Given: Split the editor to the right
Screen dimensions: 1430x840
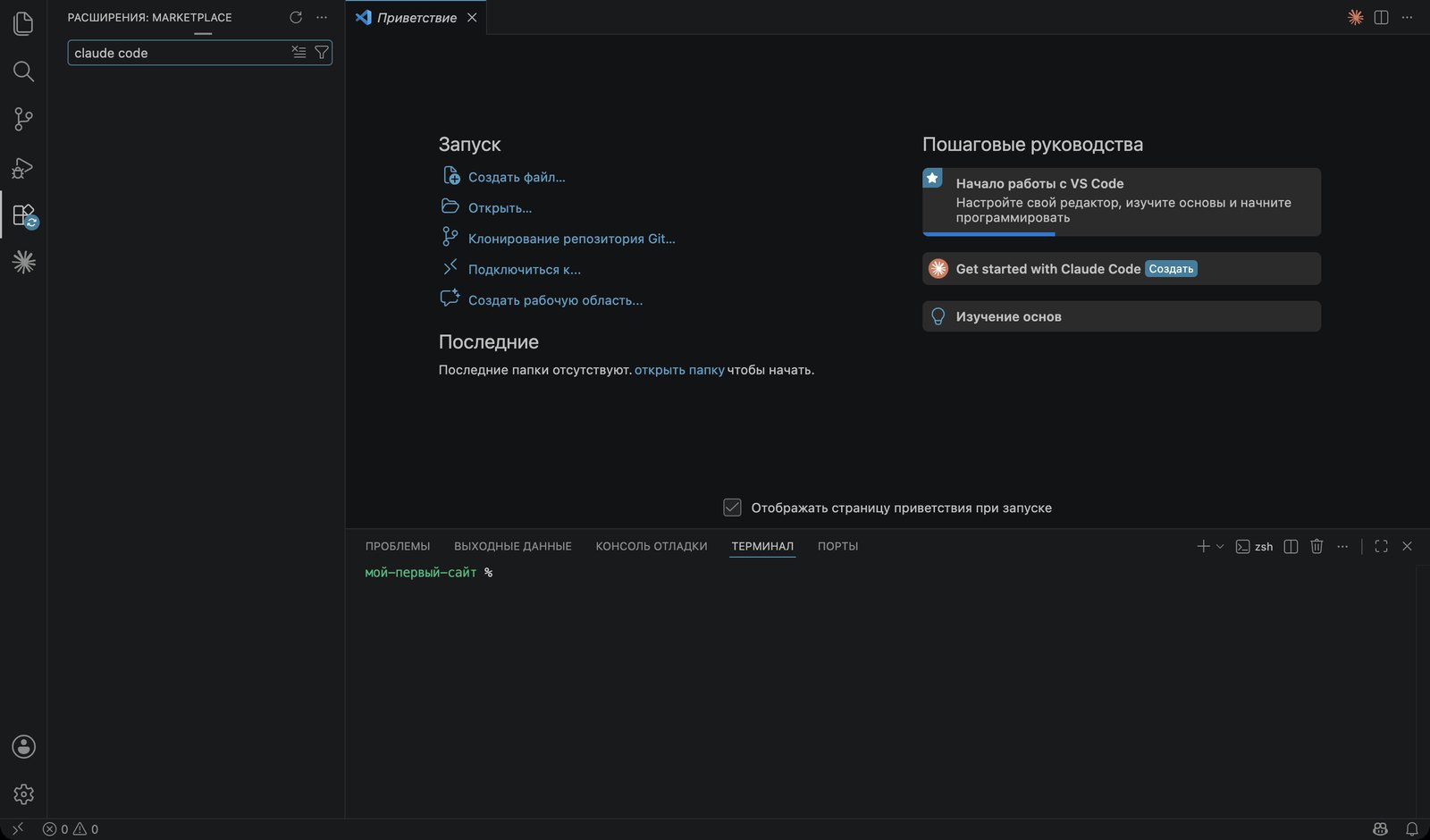Looking at the screenshot, I should [1381, 17].
